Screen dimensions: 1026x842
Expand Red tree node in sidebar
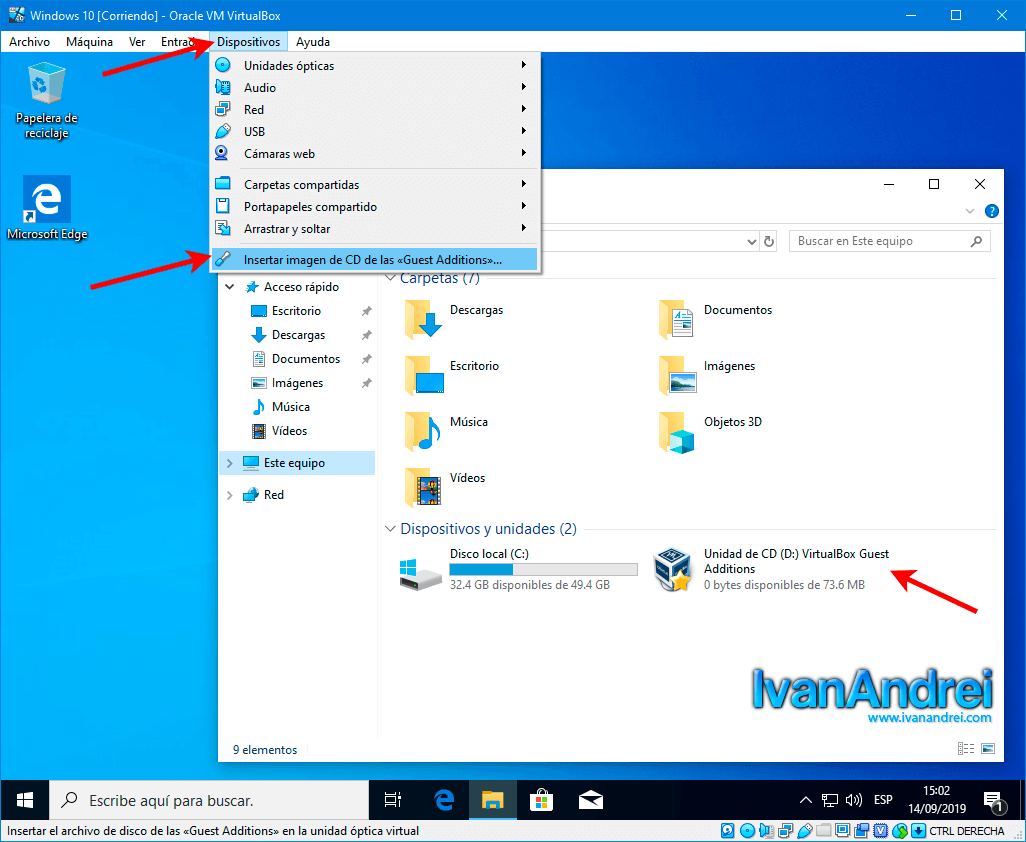click(230, 495)
